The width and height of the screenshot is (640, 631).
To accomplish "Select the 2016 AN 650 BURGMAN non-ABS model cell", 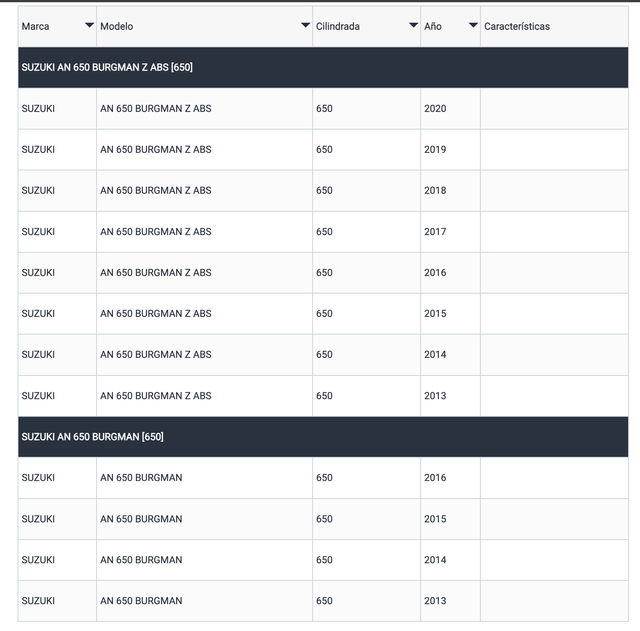I will [141, 478].
